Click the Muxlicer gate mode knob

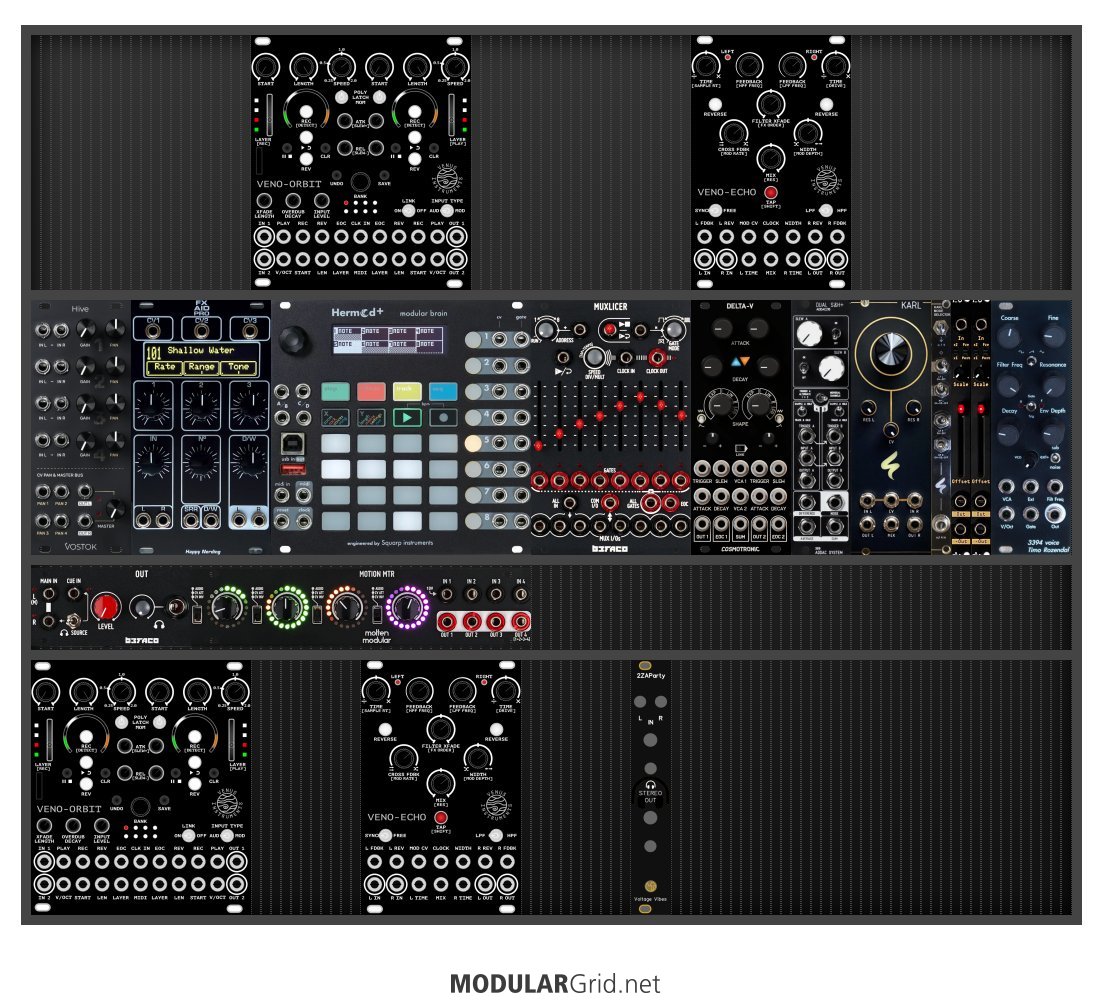[x=674, y=329]
